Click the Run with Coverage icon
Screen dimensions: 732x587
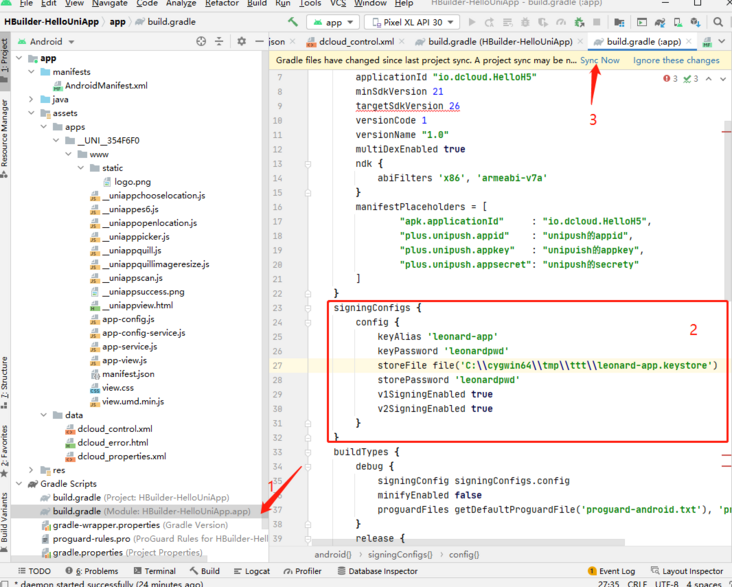pyautogui.click(x=543, y=22)
